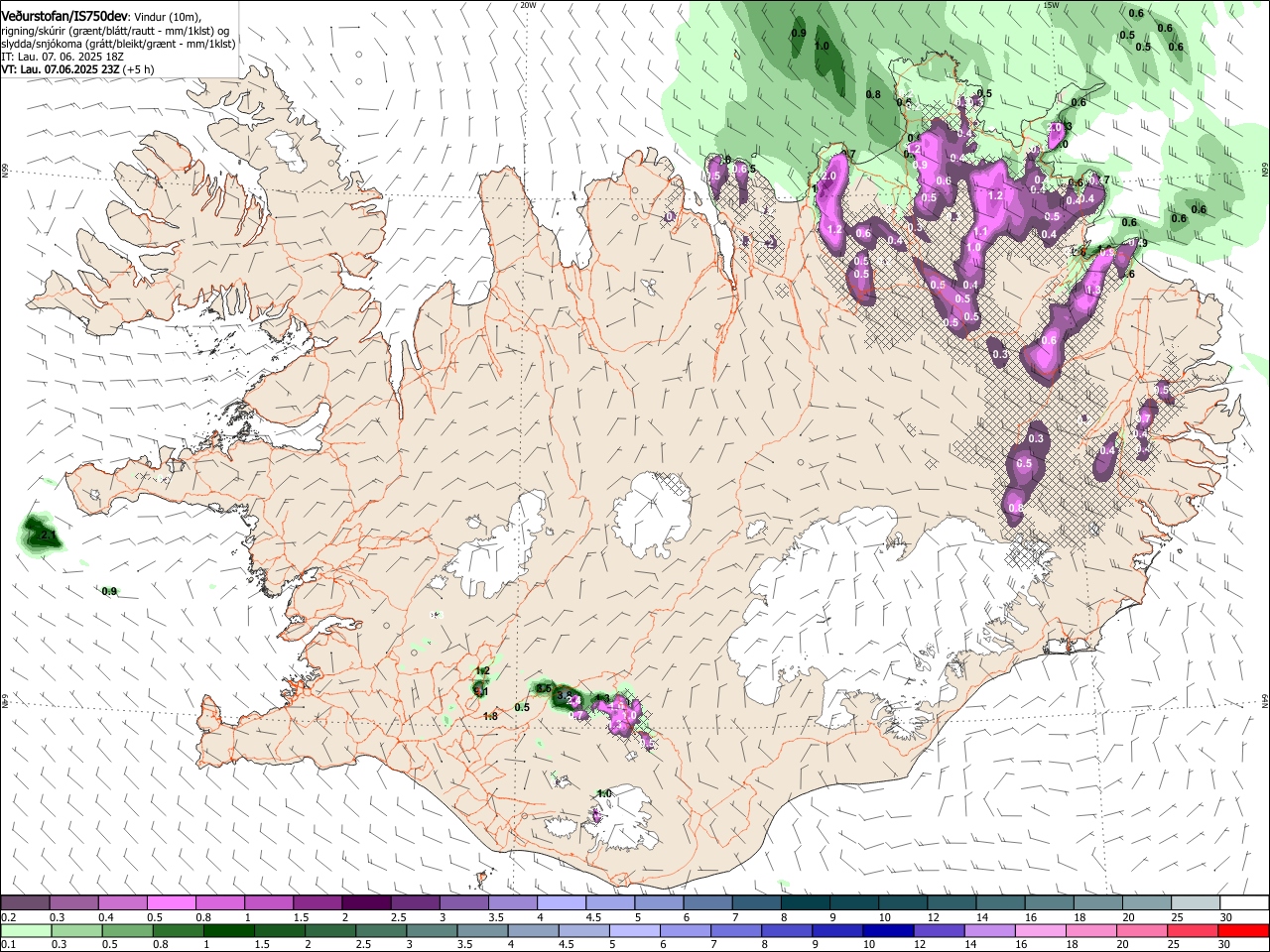
Task: Pick the 9 dark teal swatch in upper snow scale
Action: click(853, 903)
